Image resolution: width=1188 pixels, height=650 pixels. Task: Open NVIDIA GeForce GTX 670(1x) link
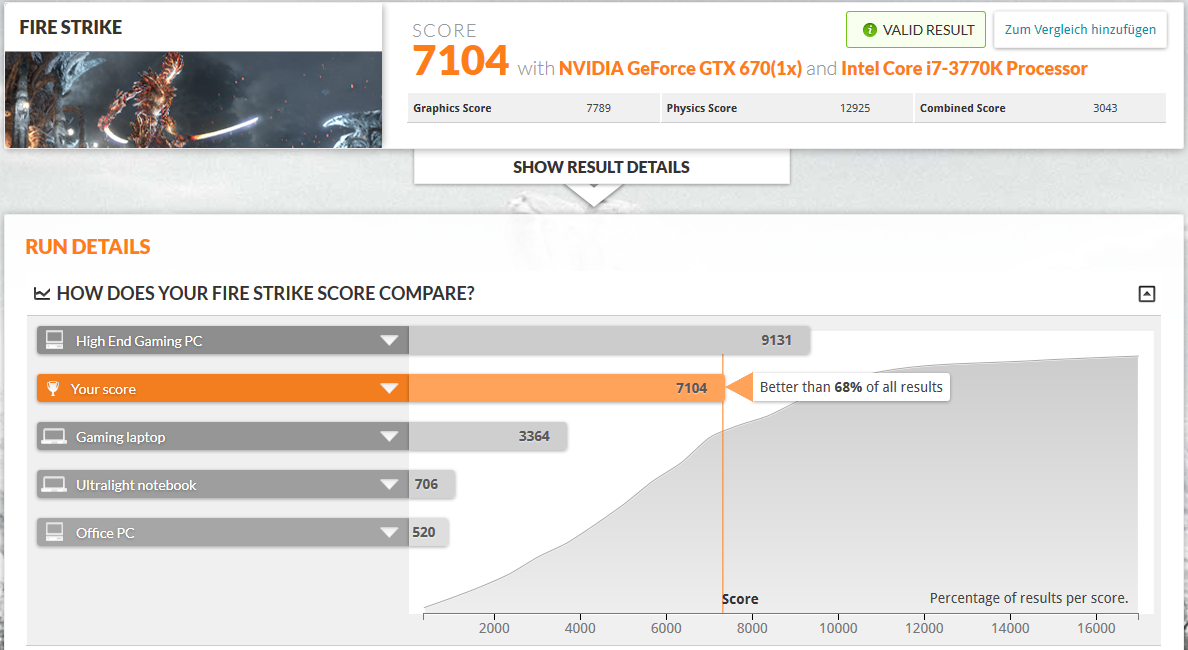point(680,68)
